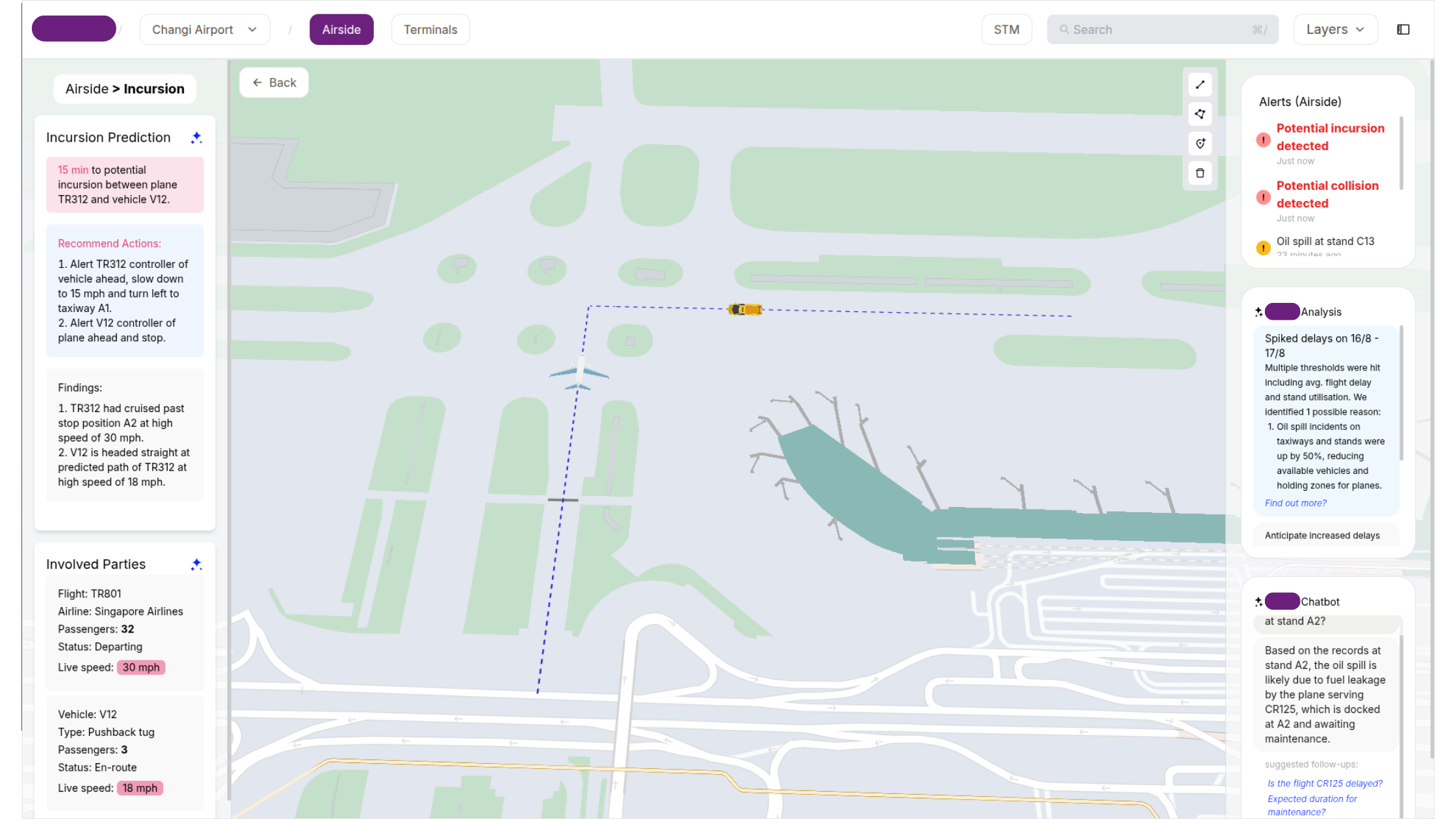Click the yellow warning icon for Oil spill
The height and width of the screenshot is (819, 1456).
(1263, 248)
